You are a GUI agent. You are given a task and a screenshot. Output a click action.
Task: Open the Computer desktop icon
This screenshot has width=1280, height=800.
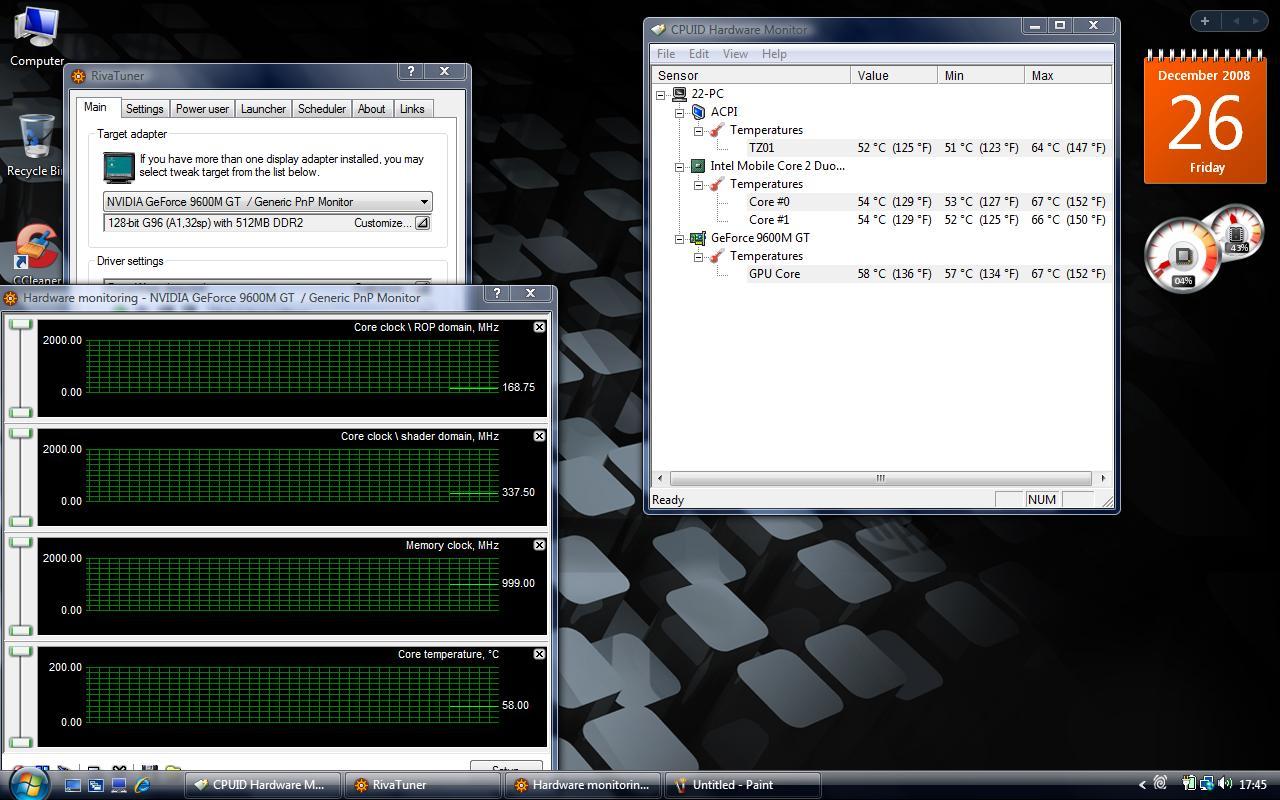pos(36,35)
